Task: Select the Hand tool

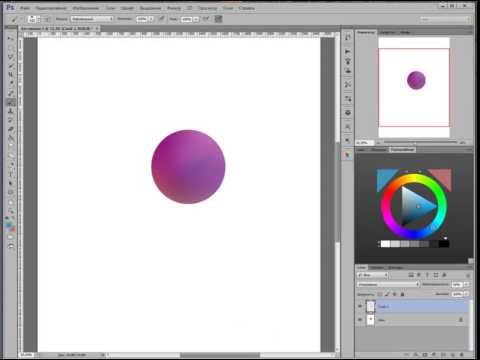Action: [11, 202]
